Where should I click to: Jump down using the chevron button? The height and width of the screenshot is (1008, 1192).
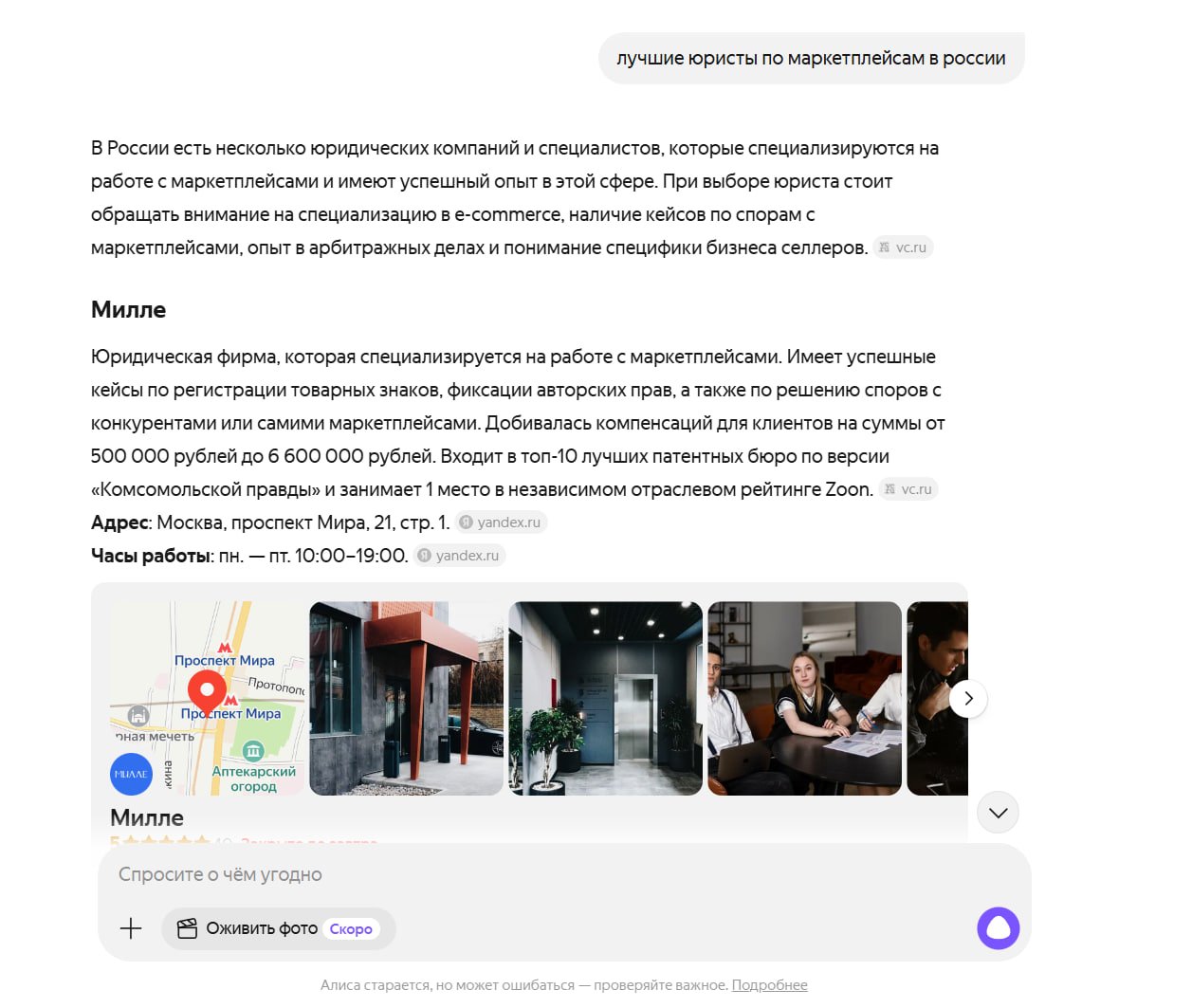(998, 813)
